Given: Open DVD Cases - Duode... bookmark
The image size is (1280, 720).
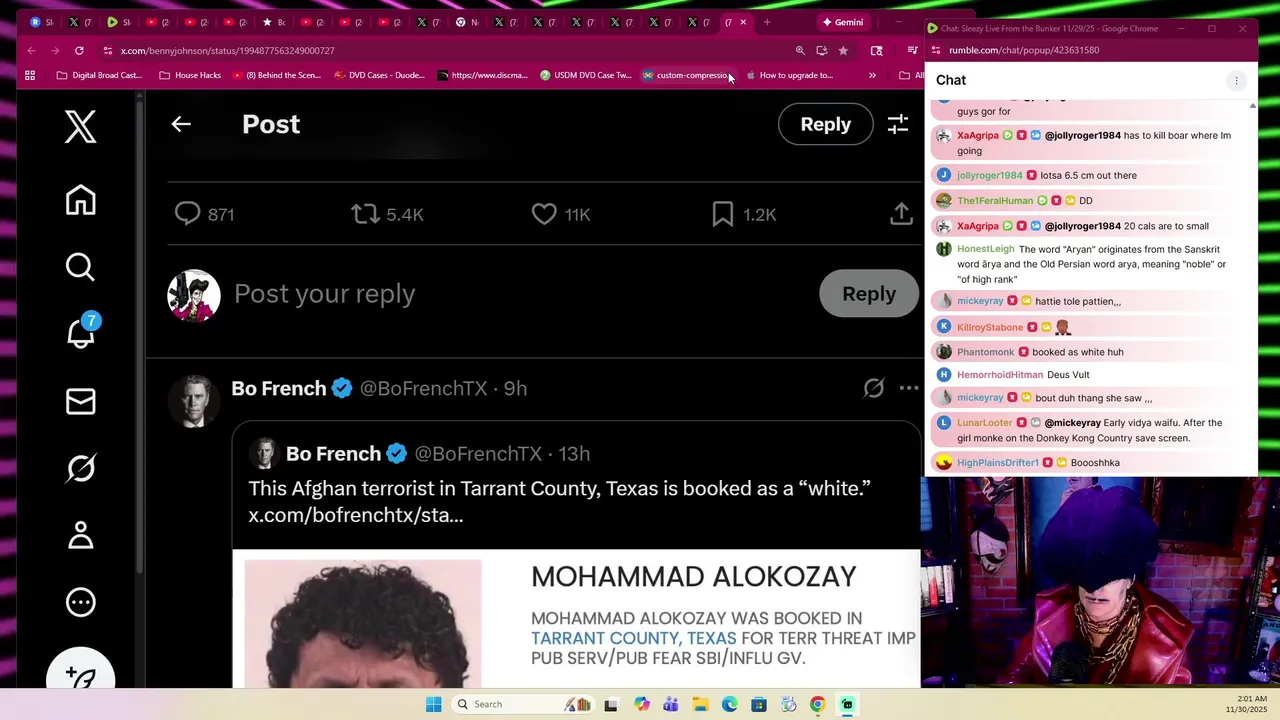Looking at the screenshot, I should pos(379,75).
